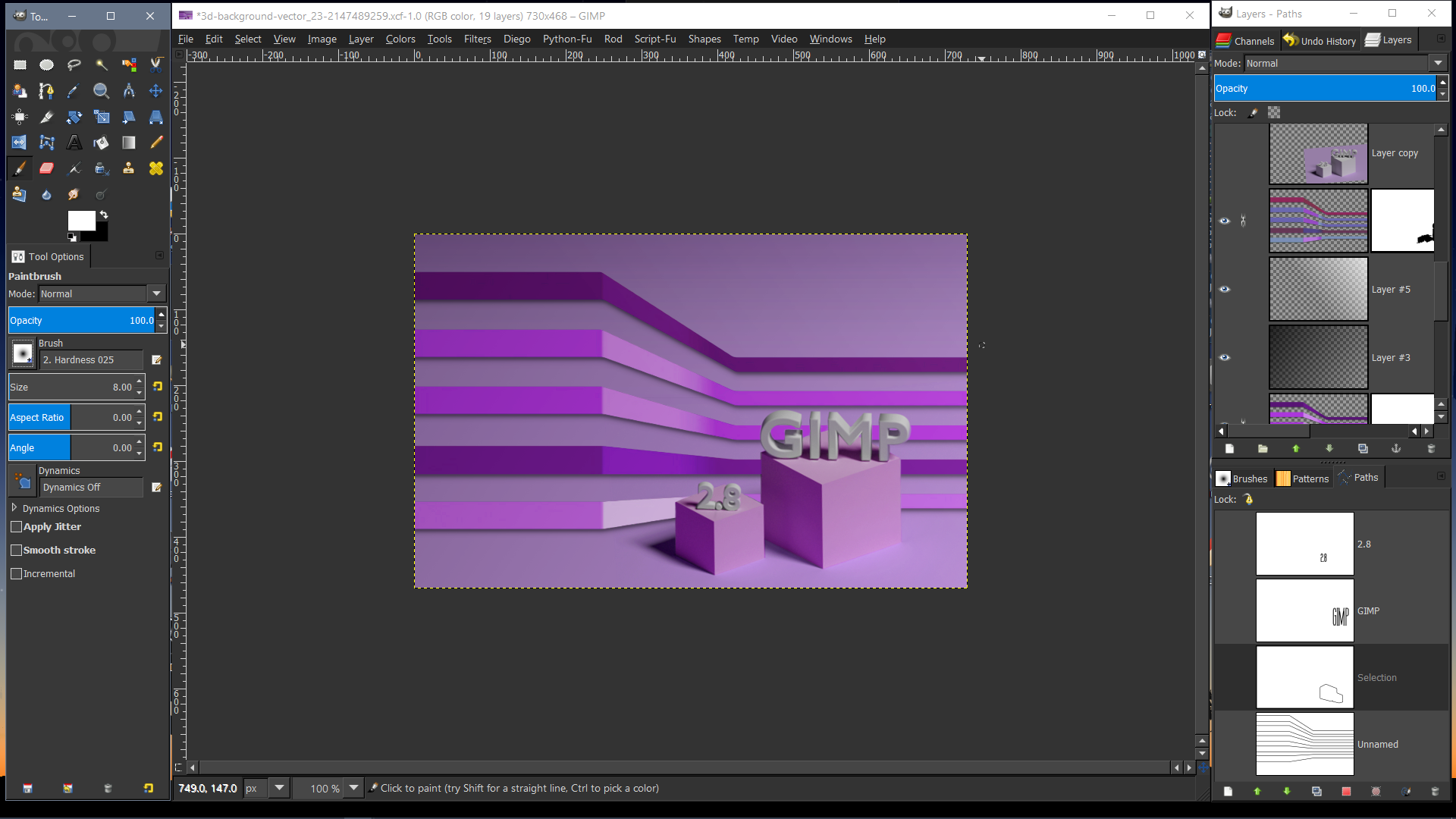
Task: Increase the brush Size stepper
Action: tap(140, 381)
